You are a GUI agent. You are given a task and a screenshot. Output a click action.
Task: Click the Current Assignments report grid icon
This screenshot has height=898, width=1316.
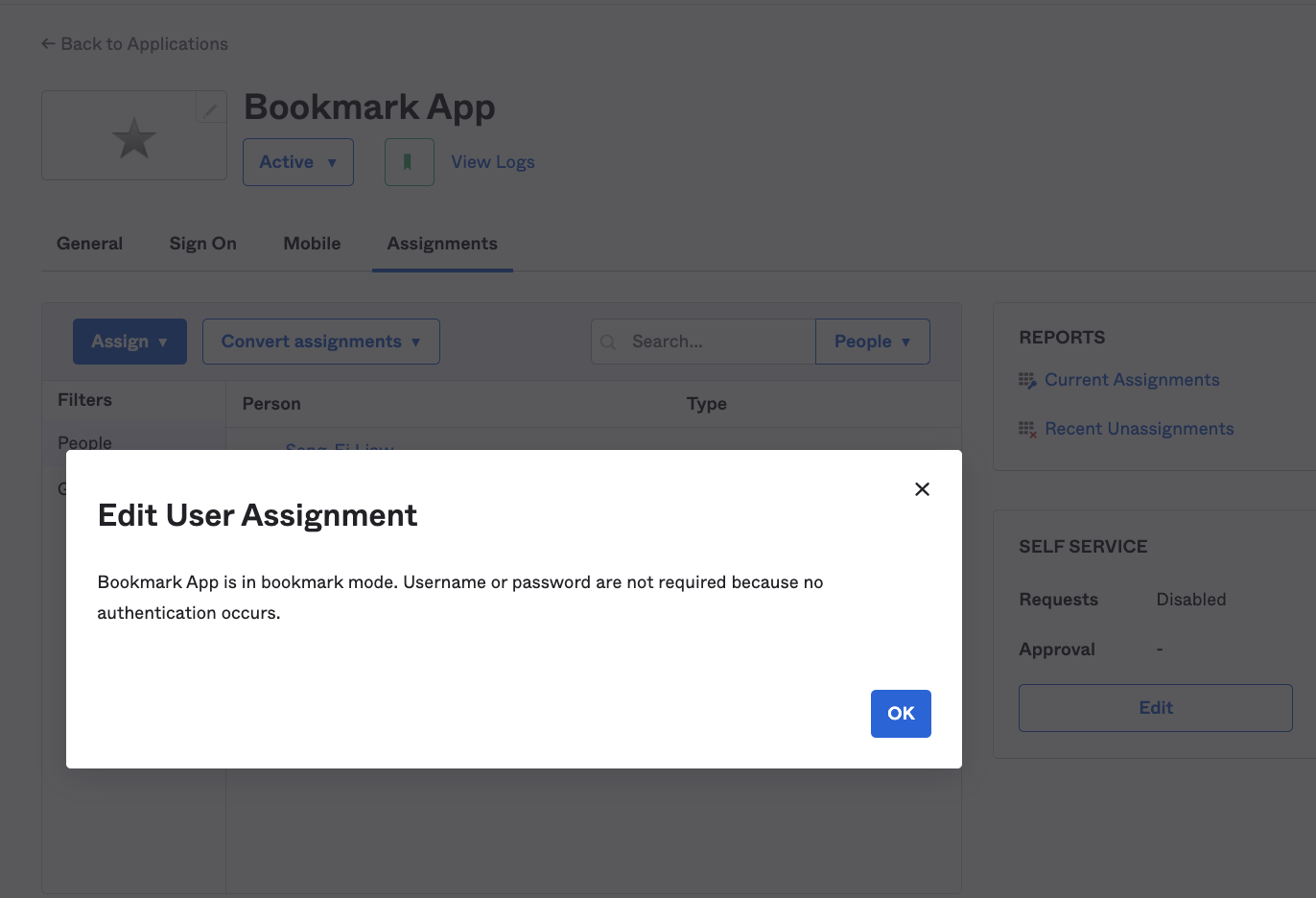1025,380
